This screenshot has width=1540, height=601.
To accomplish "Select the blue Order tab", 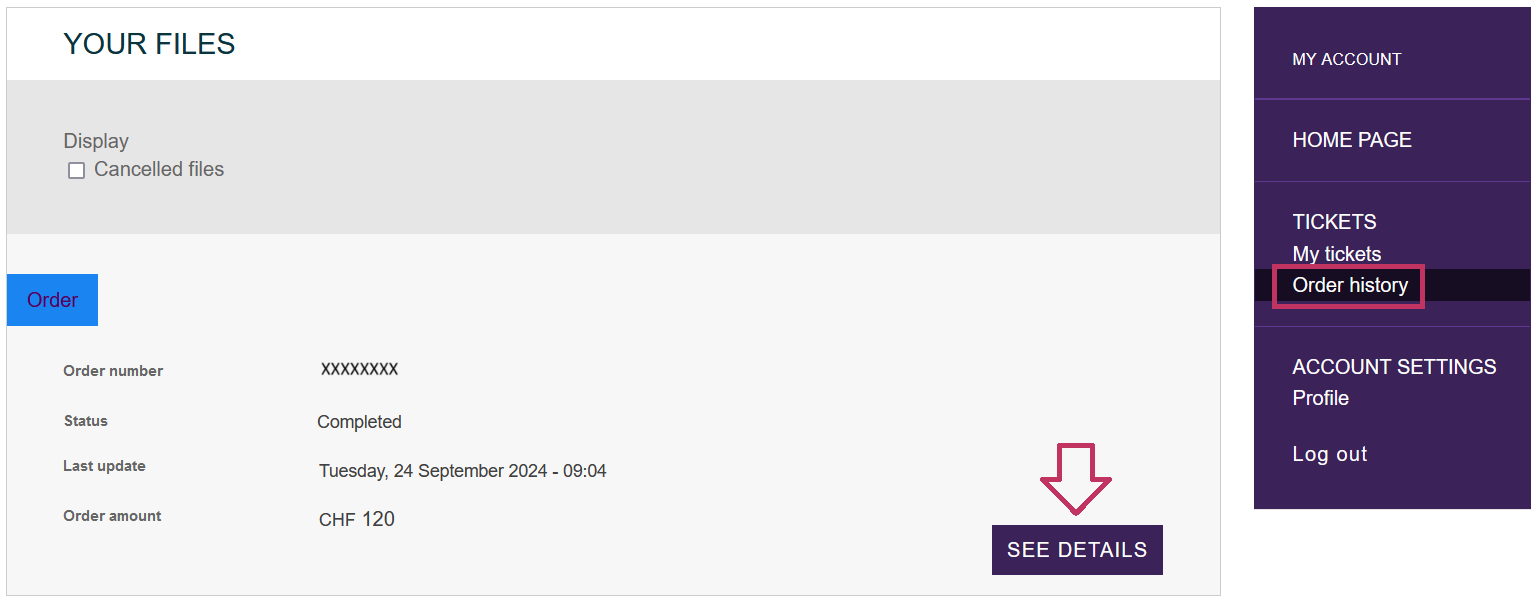I will [x=52, y=300].
